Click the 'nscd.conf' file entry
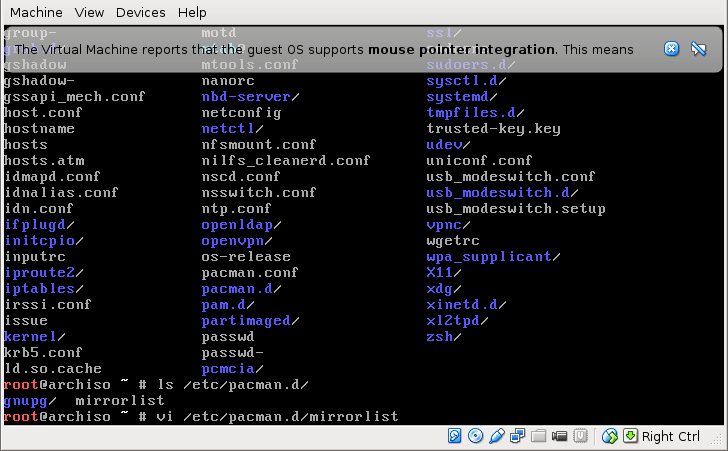Image resolution: width=728 pixels, height=451 pixels. pyautogui.click(x=241, y=177)
